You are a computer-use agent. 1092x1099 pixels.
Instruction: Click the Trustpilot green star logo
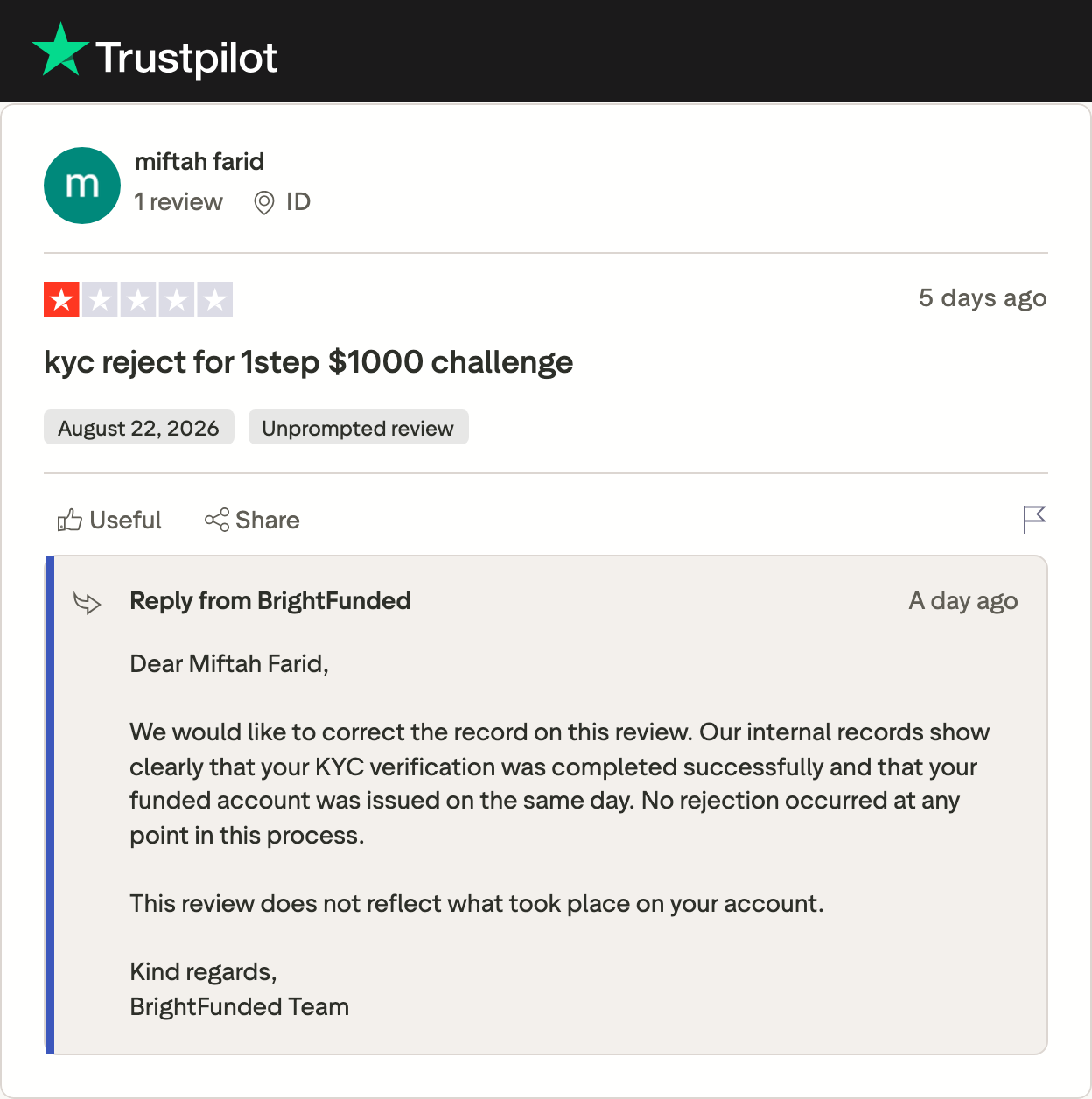coord(60,50)
